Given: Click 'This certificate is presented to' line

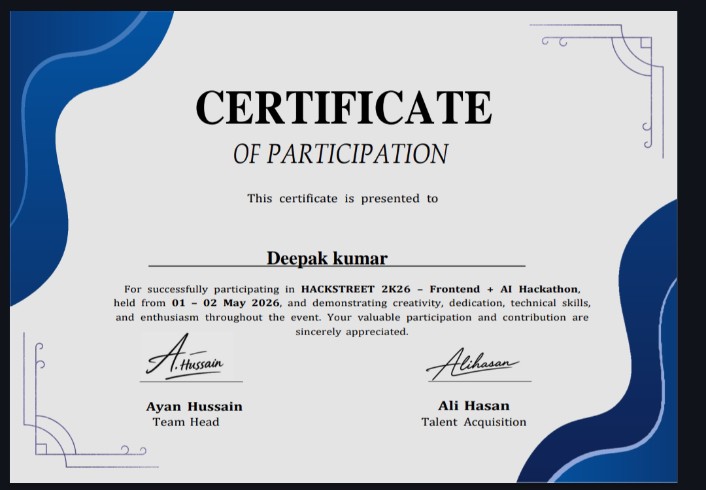Looking at the screenshot, I should pyautogui.click(x=342, y=199).
